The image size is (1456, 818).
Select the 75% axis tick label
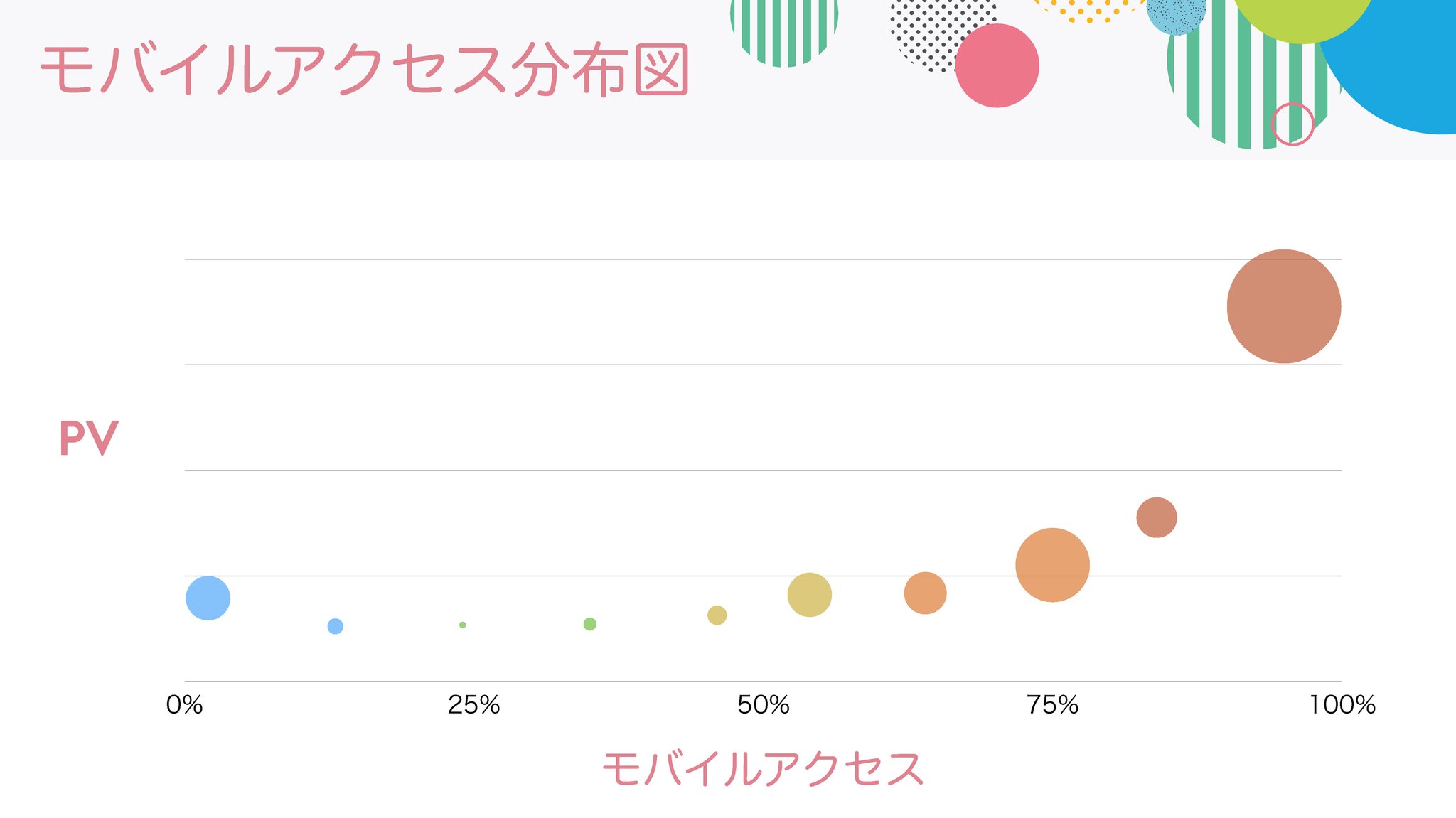[x=1052, y=705]
